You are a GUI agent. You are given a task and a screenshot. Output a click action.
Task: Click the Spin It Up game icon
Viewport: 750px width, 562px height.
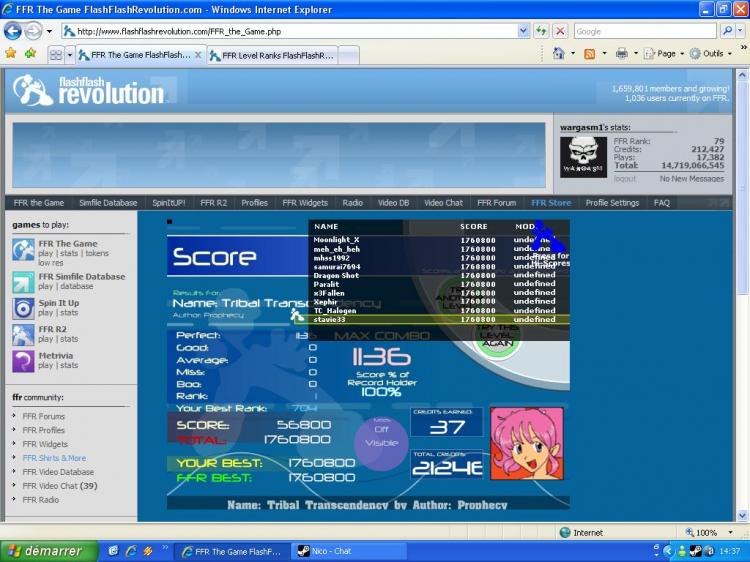coord(23,308)
